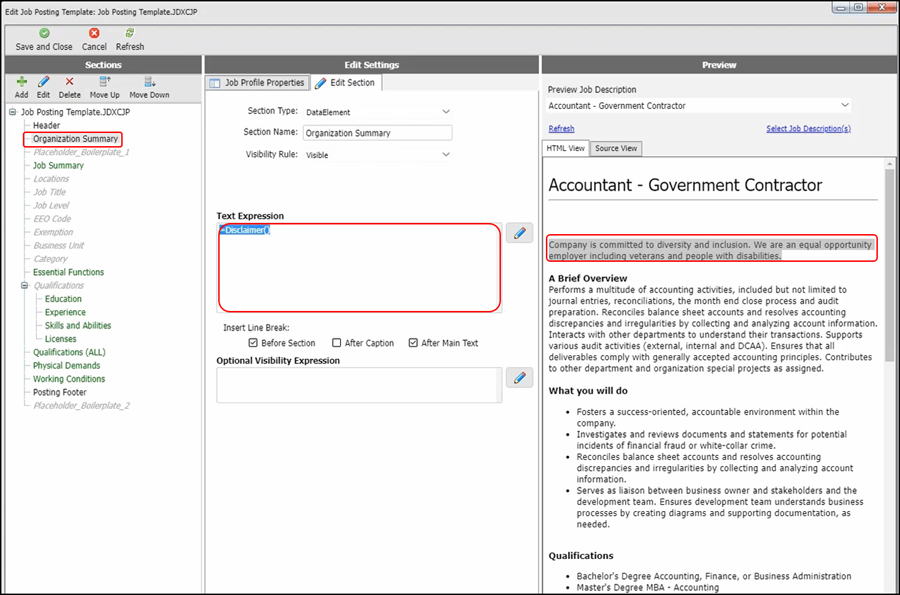Toggle the After Main Text checkbox
This screenshot has width=900, height=595.
413,343
